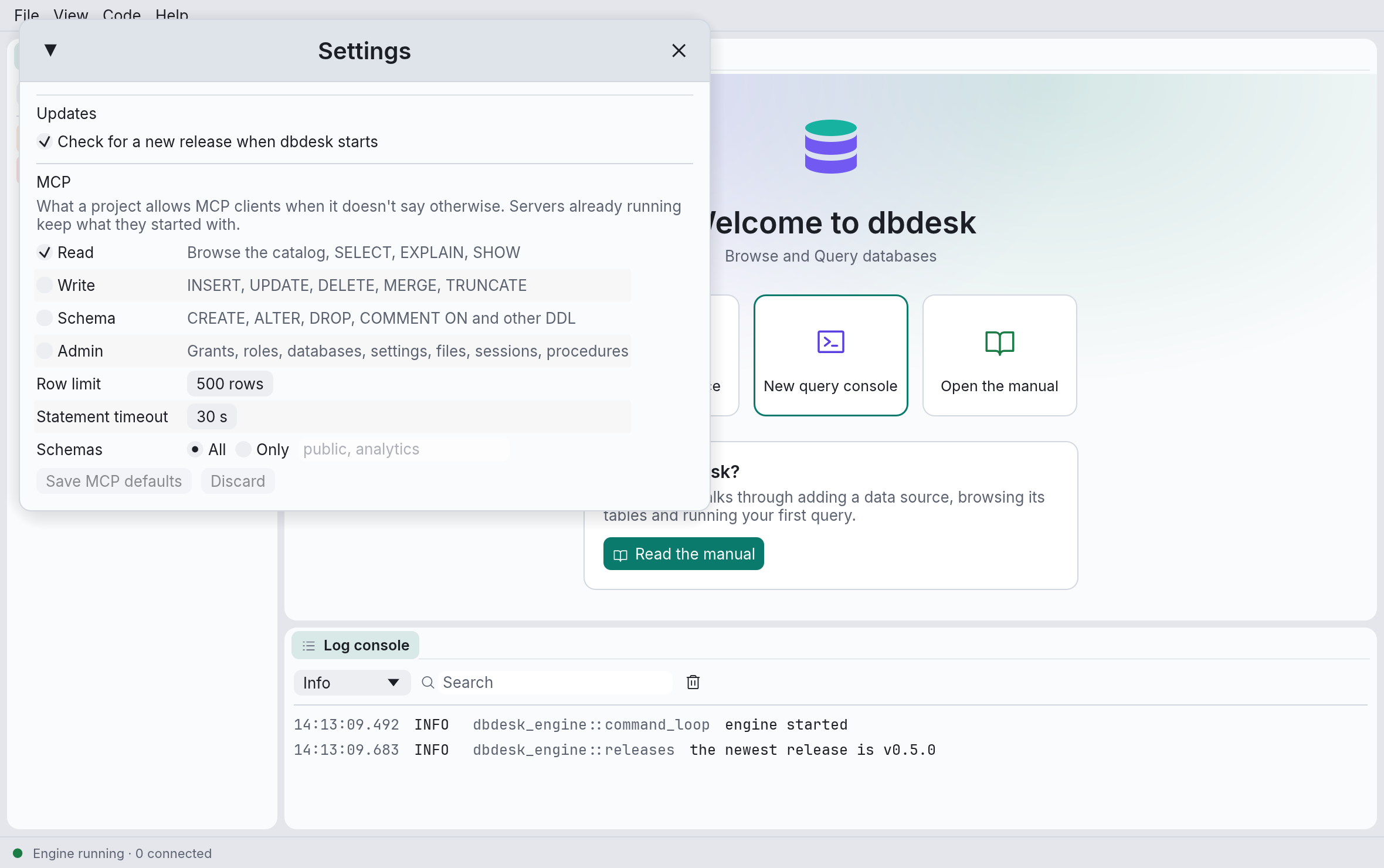Collapse the Settings panel with the triangle
1384x868 pixels.
point(50,50)
